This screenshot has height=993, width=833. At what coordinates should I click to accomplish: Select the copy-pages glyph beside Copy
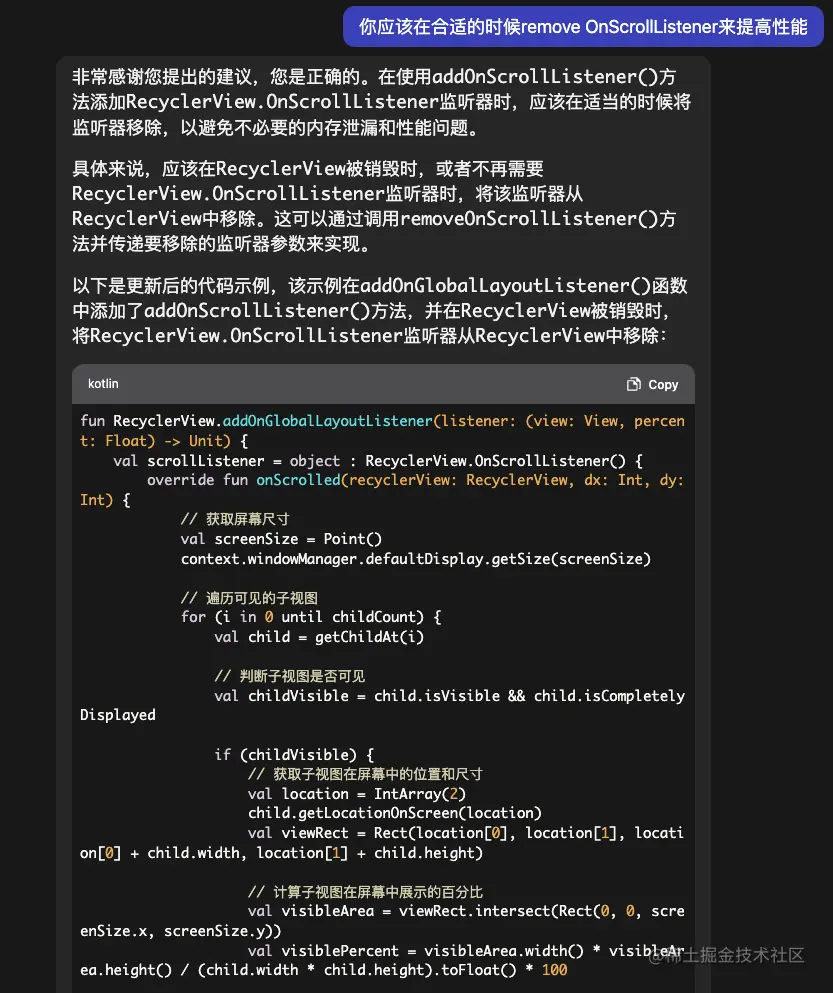tap(635, 384)
